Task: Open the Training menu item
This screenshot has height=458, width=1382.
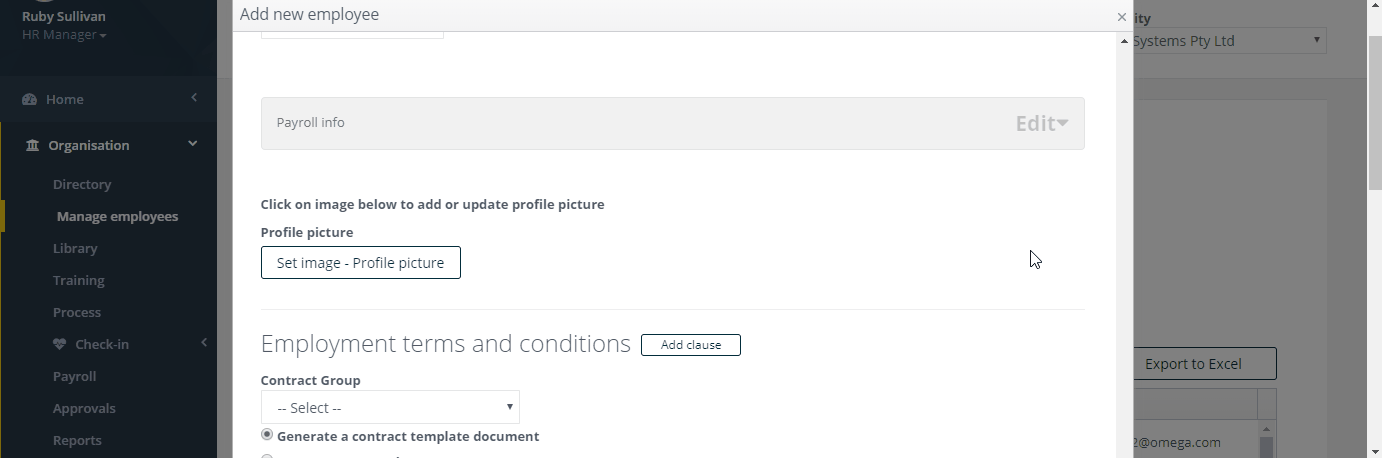Action: 79,280
